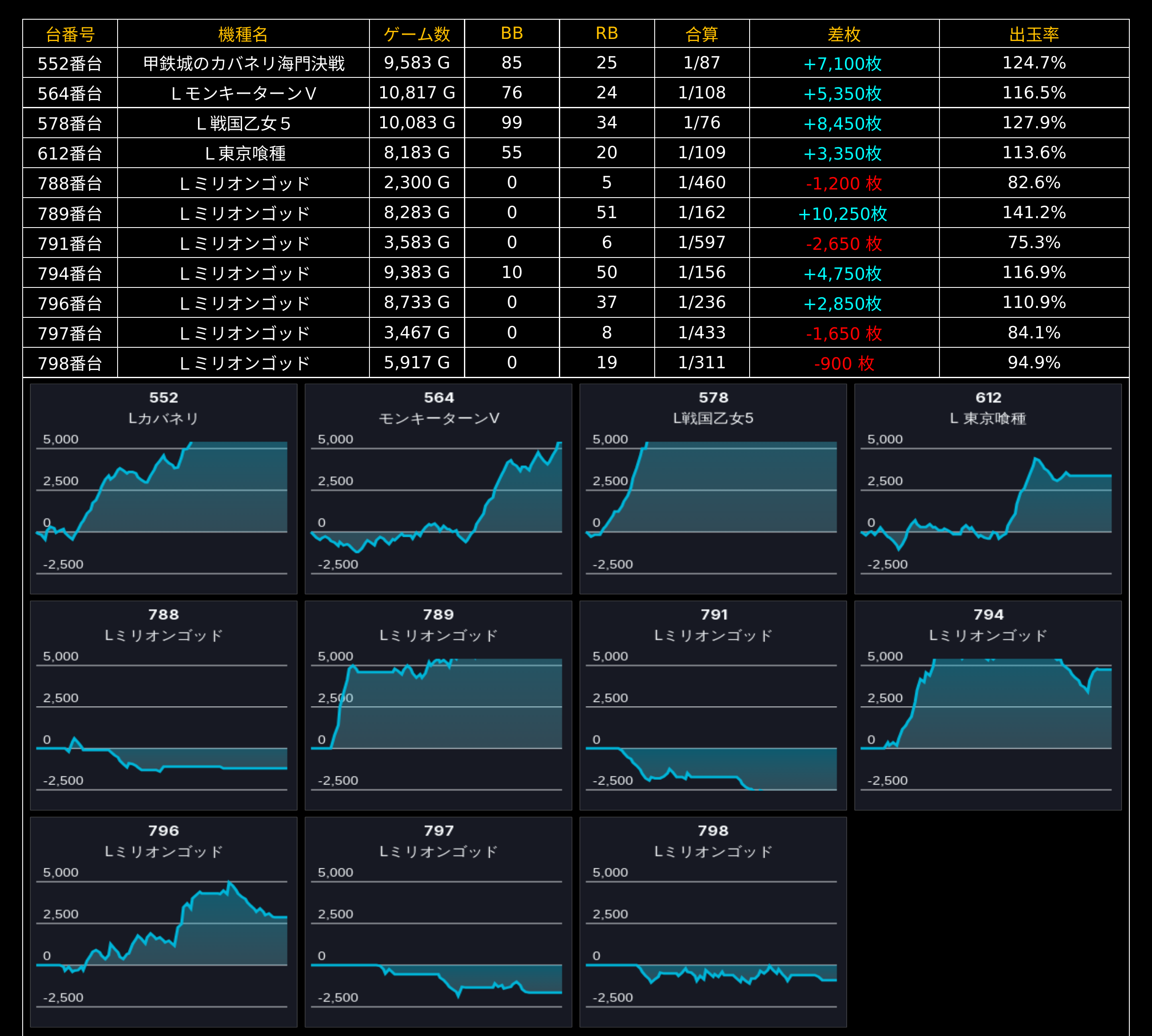Select the red -1,650 枚 value

coord(844,333)
